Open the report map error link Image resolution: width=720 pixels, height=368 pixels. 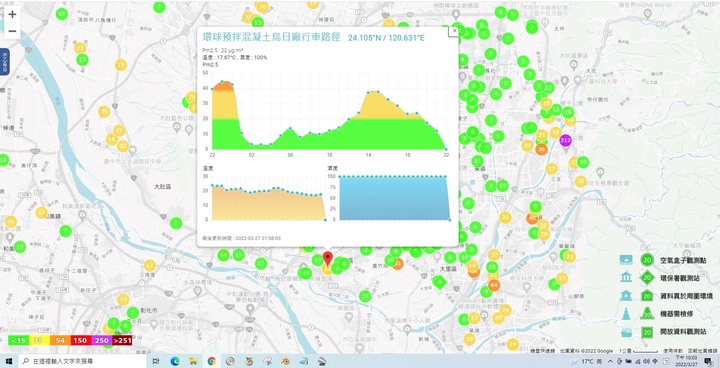click(702, 351)
